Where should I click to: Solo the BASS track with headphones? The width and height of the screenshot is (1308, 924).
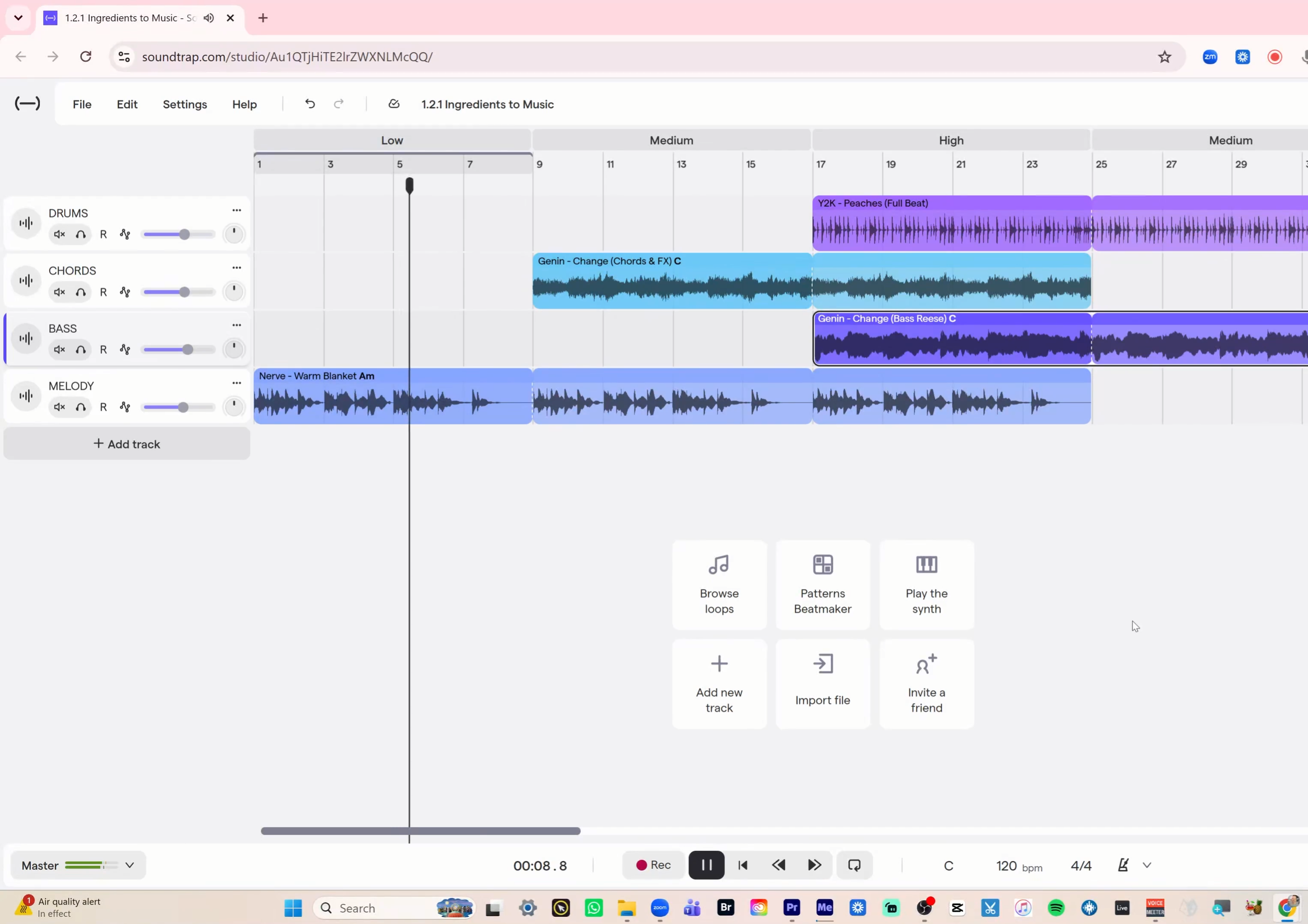[81, 350]
